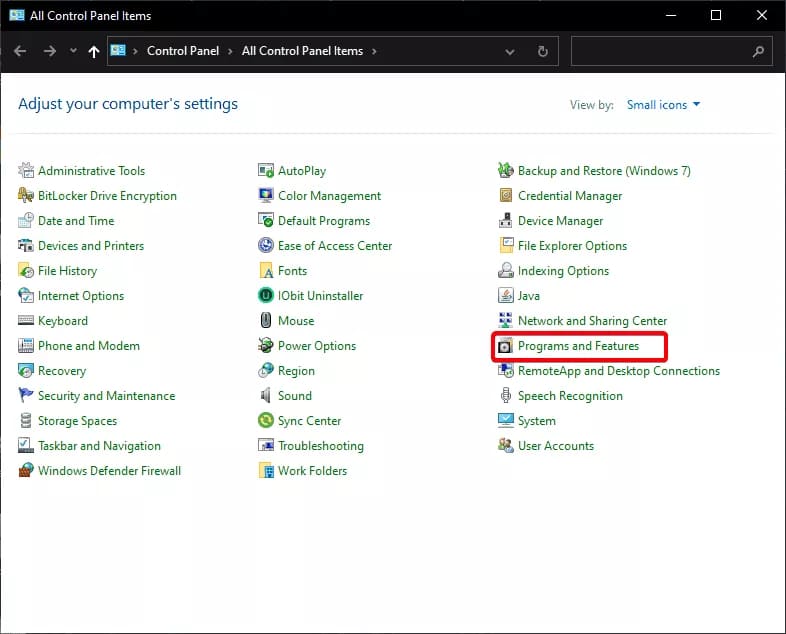Click the Internet Options icon
This screenshot has width=786, height=634.
(x=26, y=296)
